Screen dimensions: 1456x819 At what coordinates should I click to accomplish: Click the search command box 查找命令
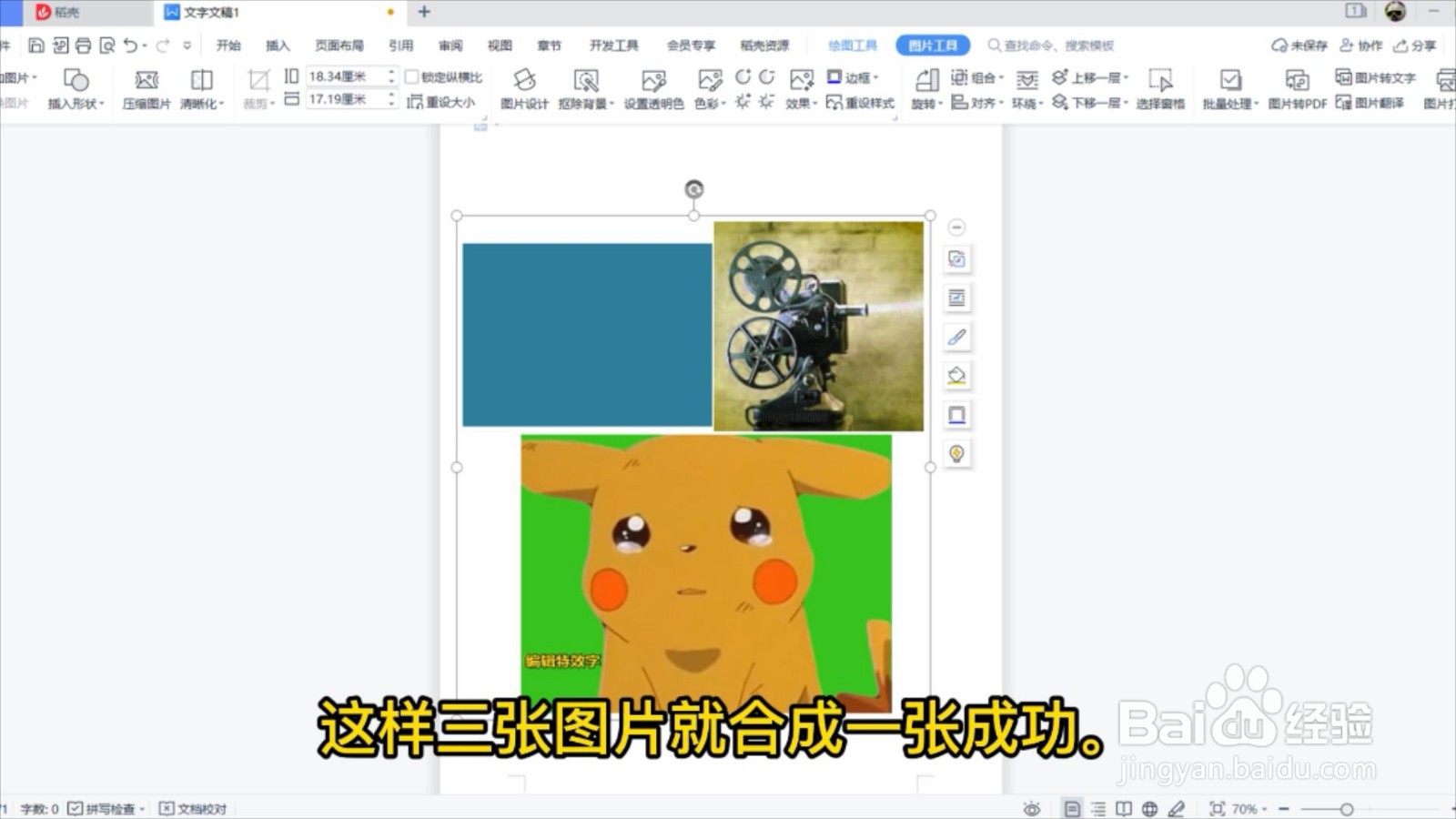coord(1051,45)
